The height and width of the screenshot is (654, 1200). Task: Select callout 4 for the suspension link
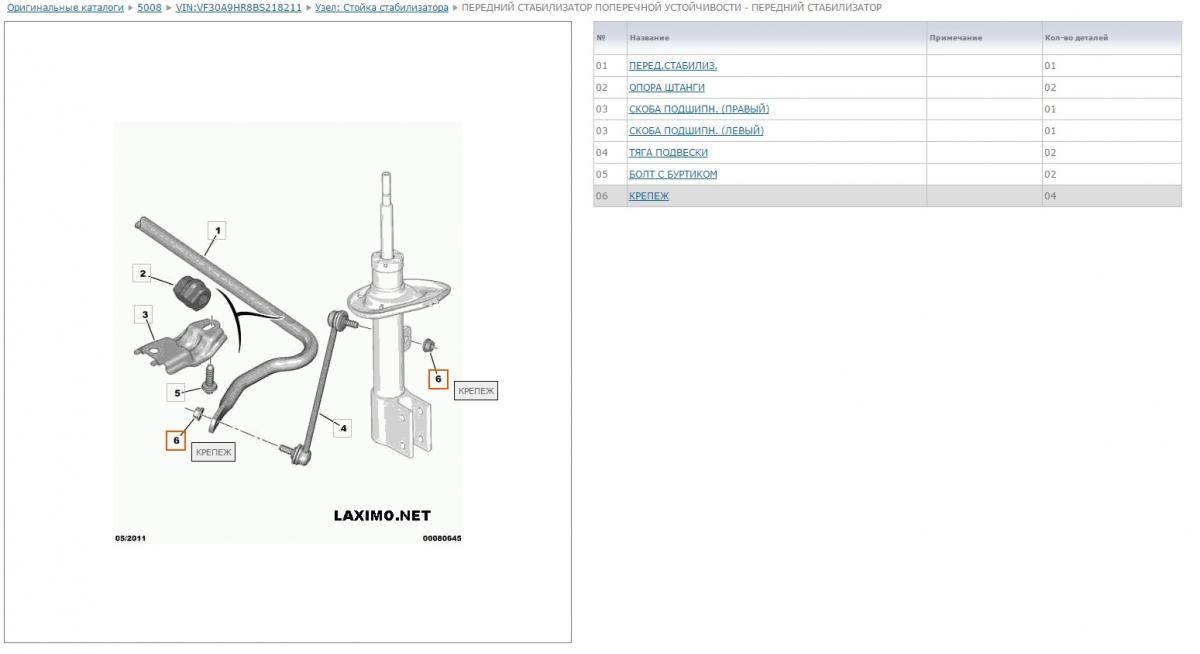click(x=343, y=429)
